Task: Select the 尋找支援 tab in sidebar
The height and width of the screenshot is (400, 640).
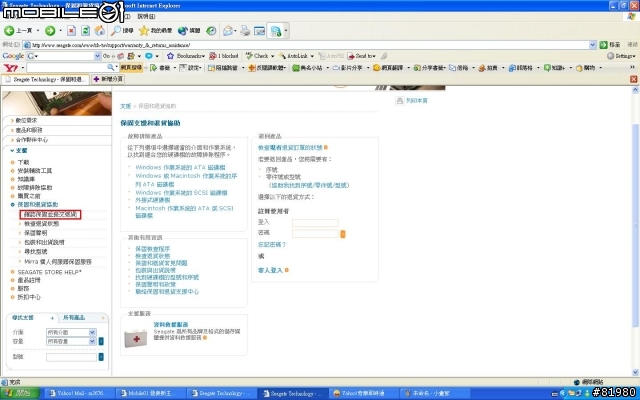Action: point(23,318)
